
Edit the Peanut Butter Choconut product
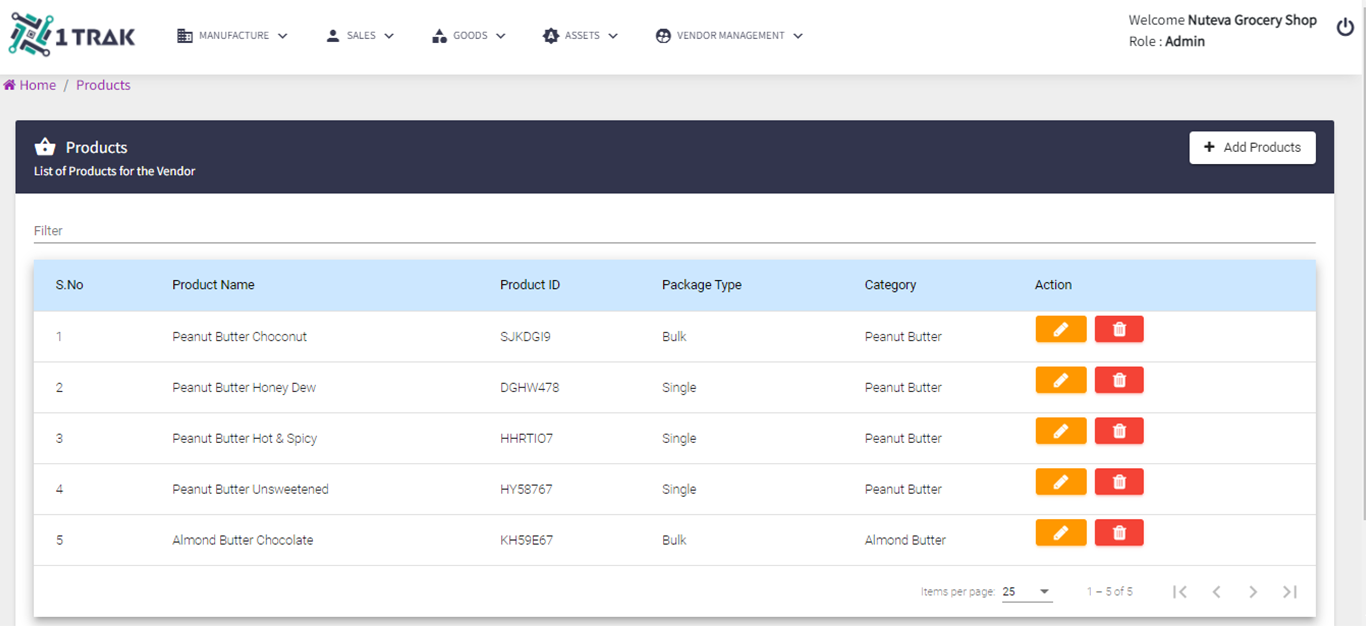(1060, 329)
